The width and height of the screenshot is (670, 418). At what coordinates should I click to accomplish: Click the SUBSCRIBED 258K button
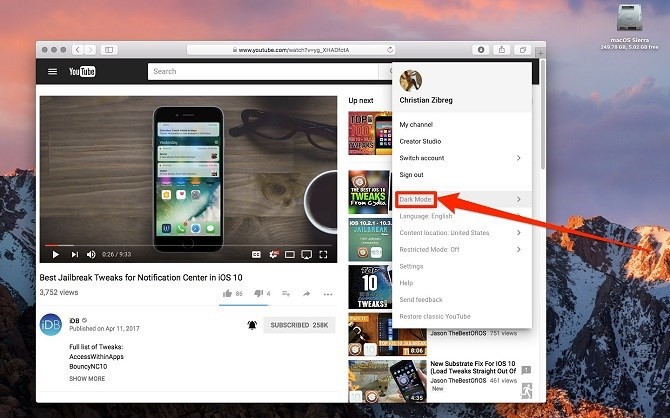point(299,325)
